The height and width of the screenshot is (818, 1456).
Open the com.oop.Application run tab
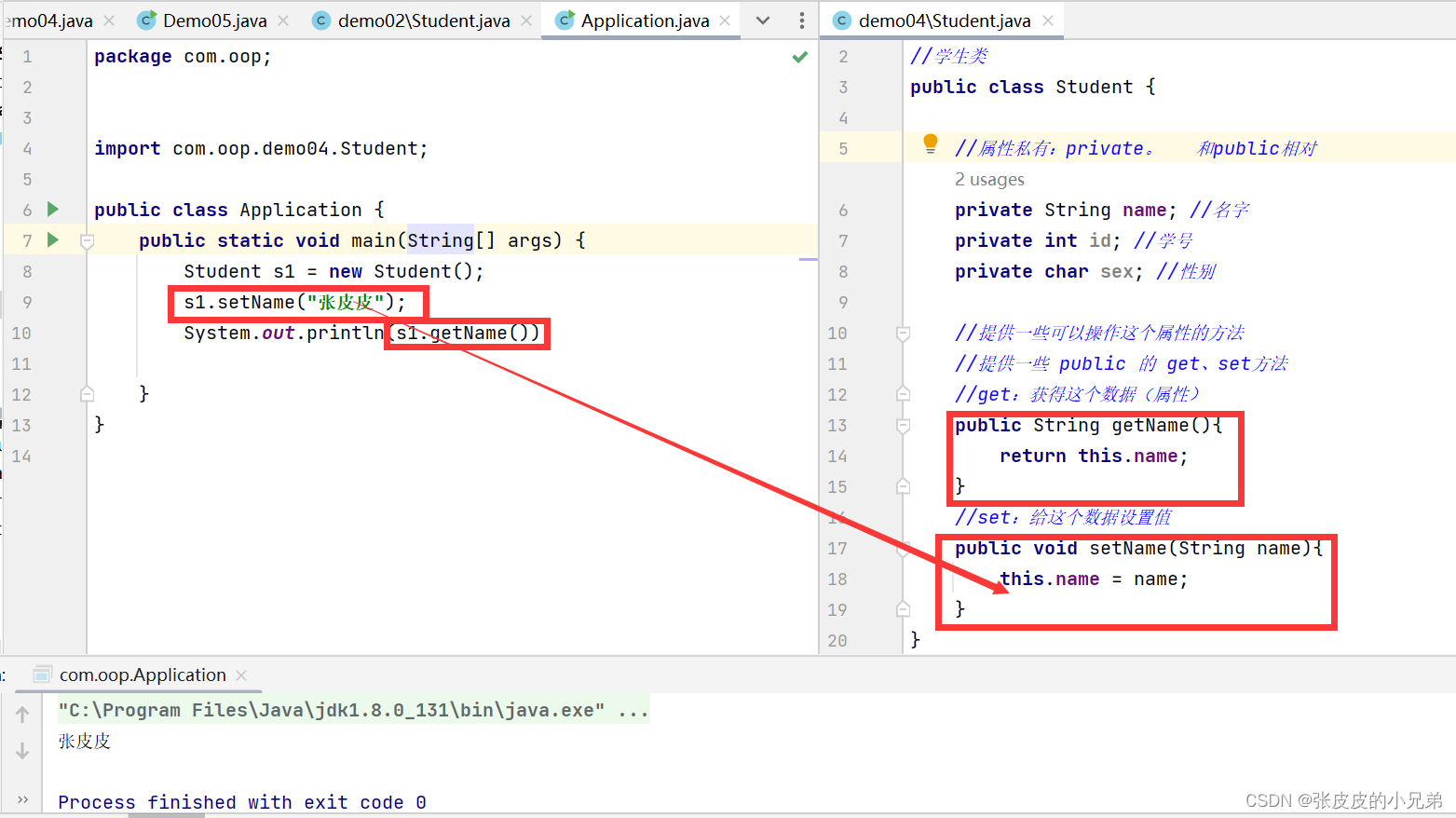(x=143, y=675)
